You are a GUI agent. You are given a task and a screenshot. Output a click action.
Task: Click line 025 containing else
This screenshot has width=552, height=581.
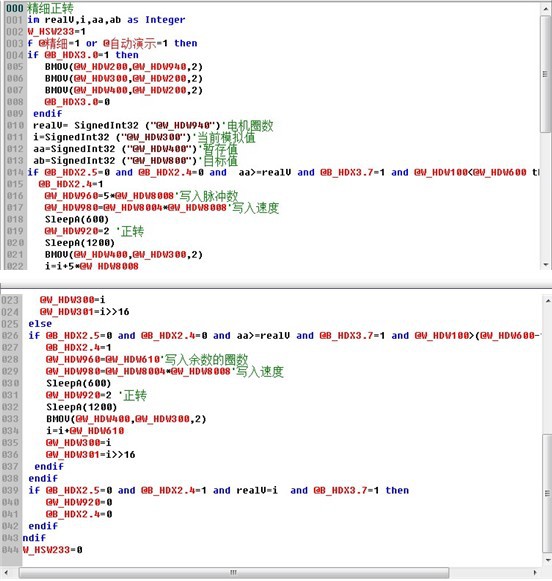point(40,323)
